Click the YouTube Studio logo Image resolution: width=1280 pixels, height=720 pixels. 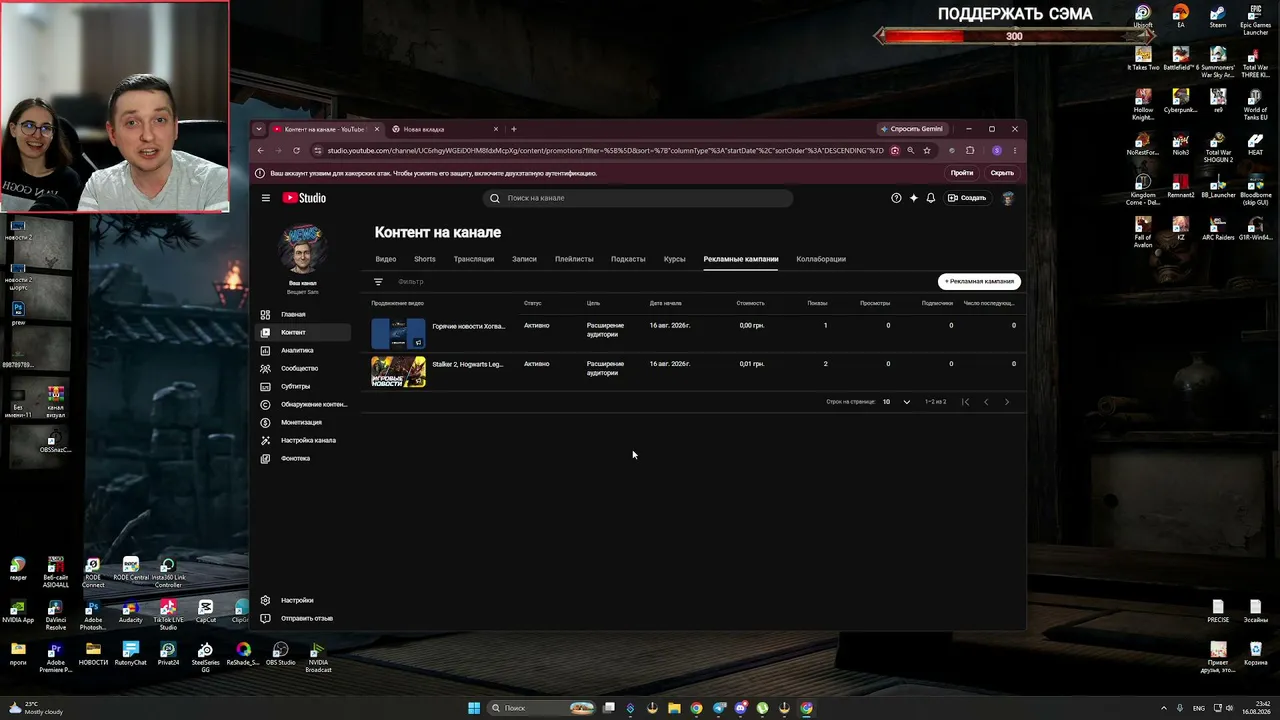304,198
